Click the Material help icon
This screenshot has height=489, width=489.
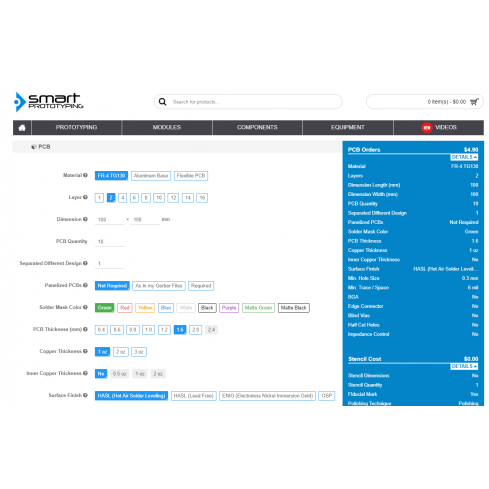pyautogui.click(x=85, y=175)
